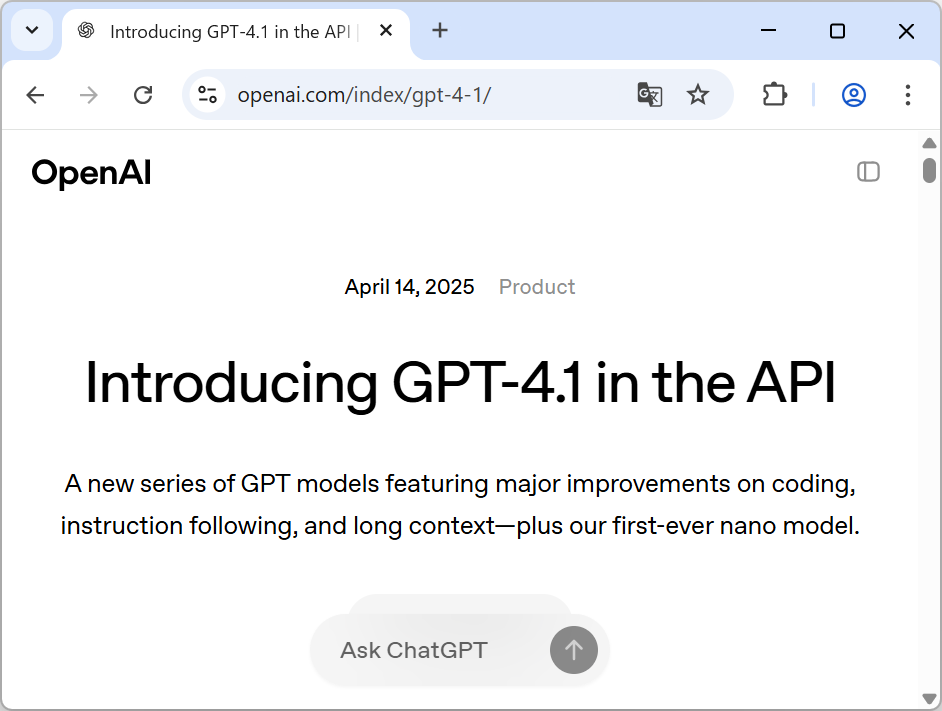
Task: Toggle the bookmark star for this page
Action: 697,94
